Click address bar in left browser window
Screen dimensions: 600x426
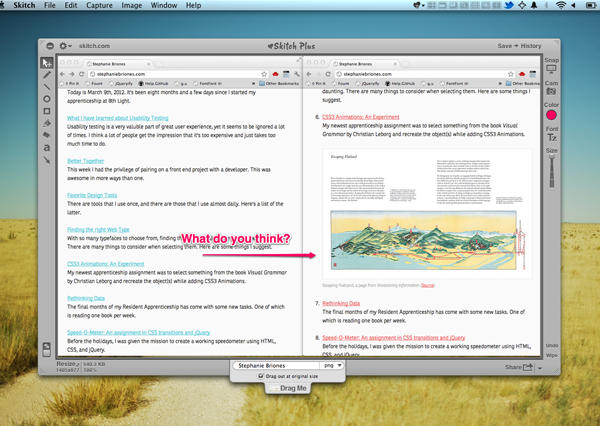[178, 74]
